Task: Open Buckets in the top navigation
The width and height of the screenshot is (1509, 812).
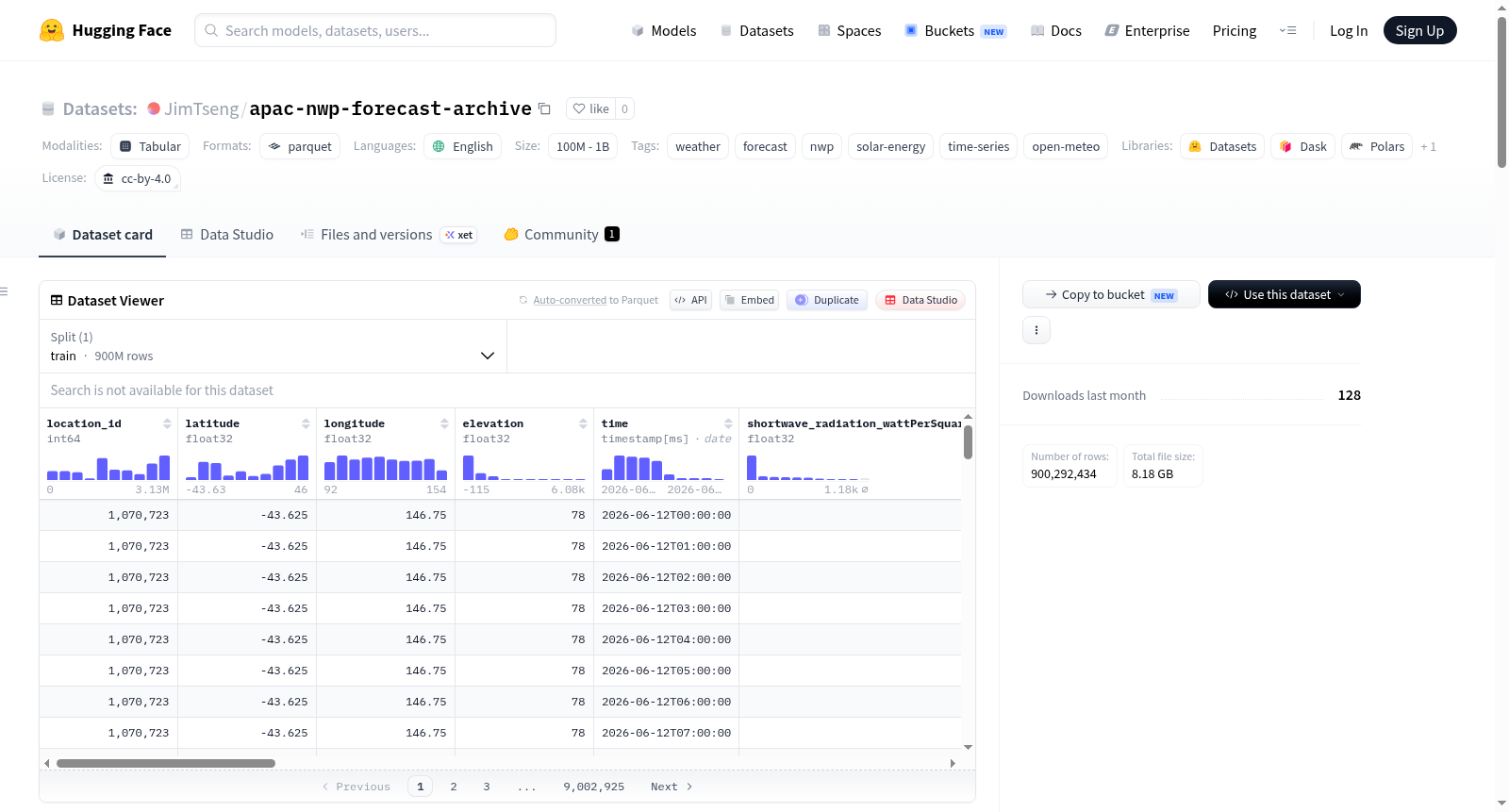Action: 955,30
